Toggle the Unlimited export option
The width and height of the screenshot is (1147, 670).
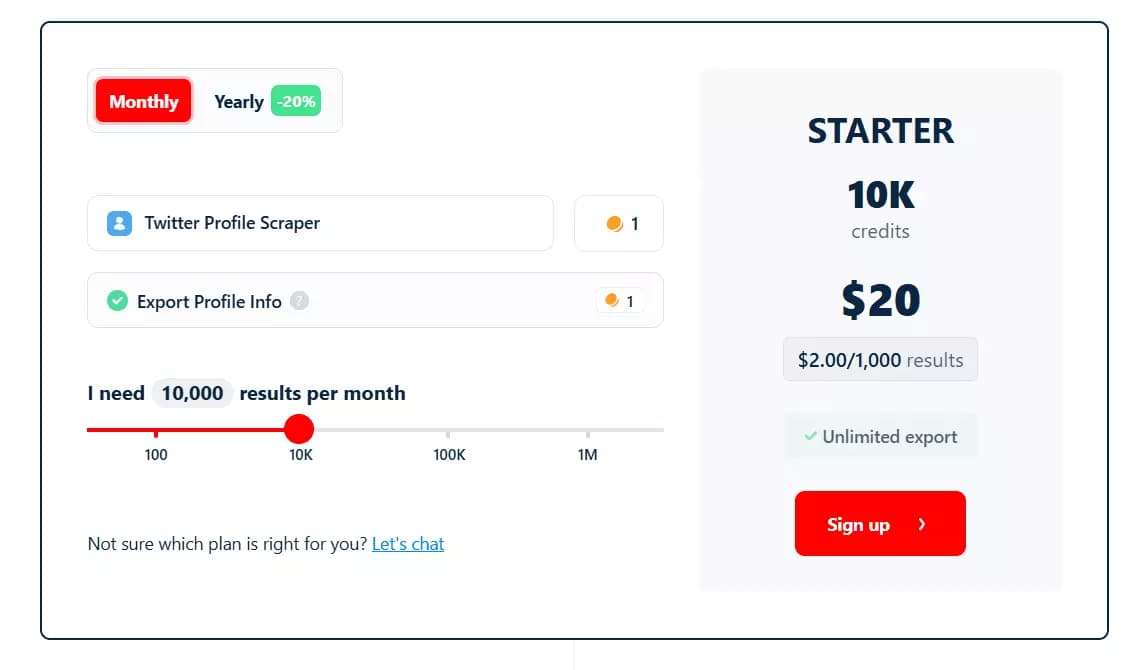(x=880, y=436)
